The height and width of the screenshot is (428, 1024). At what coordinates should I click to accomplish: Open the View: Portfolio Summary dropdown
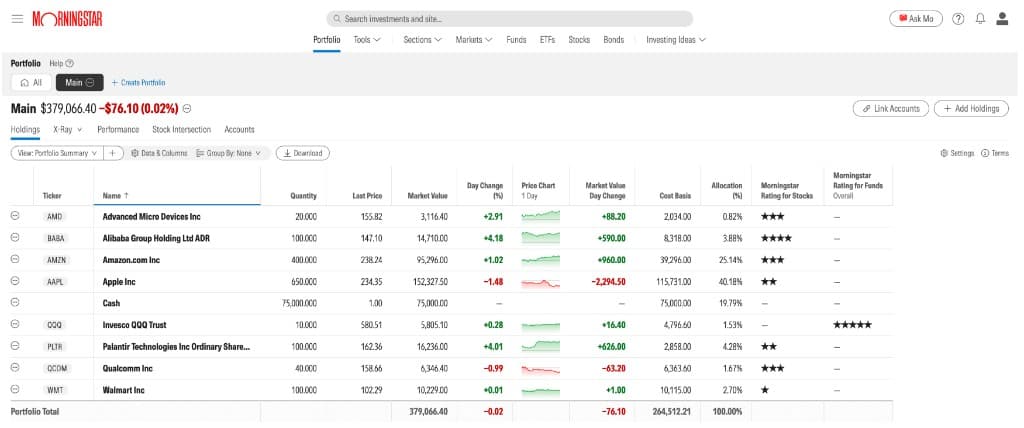(x=57, y=153)
